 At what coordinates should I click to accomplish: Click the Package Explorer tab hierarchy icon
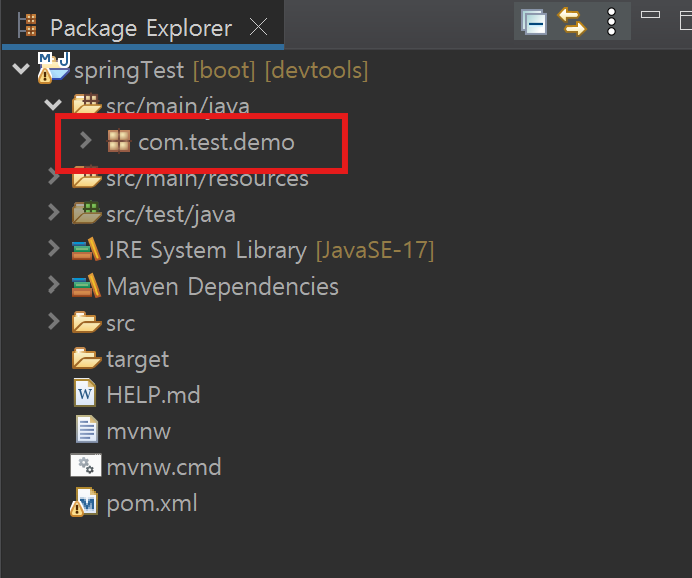tap(27, 25)
